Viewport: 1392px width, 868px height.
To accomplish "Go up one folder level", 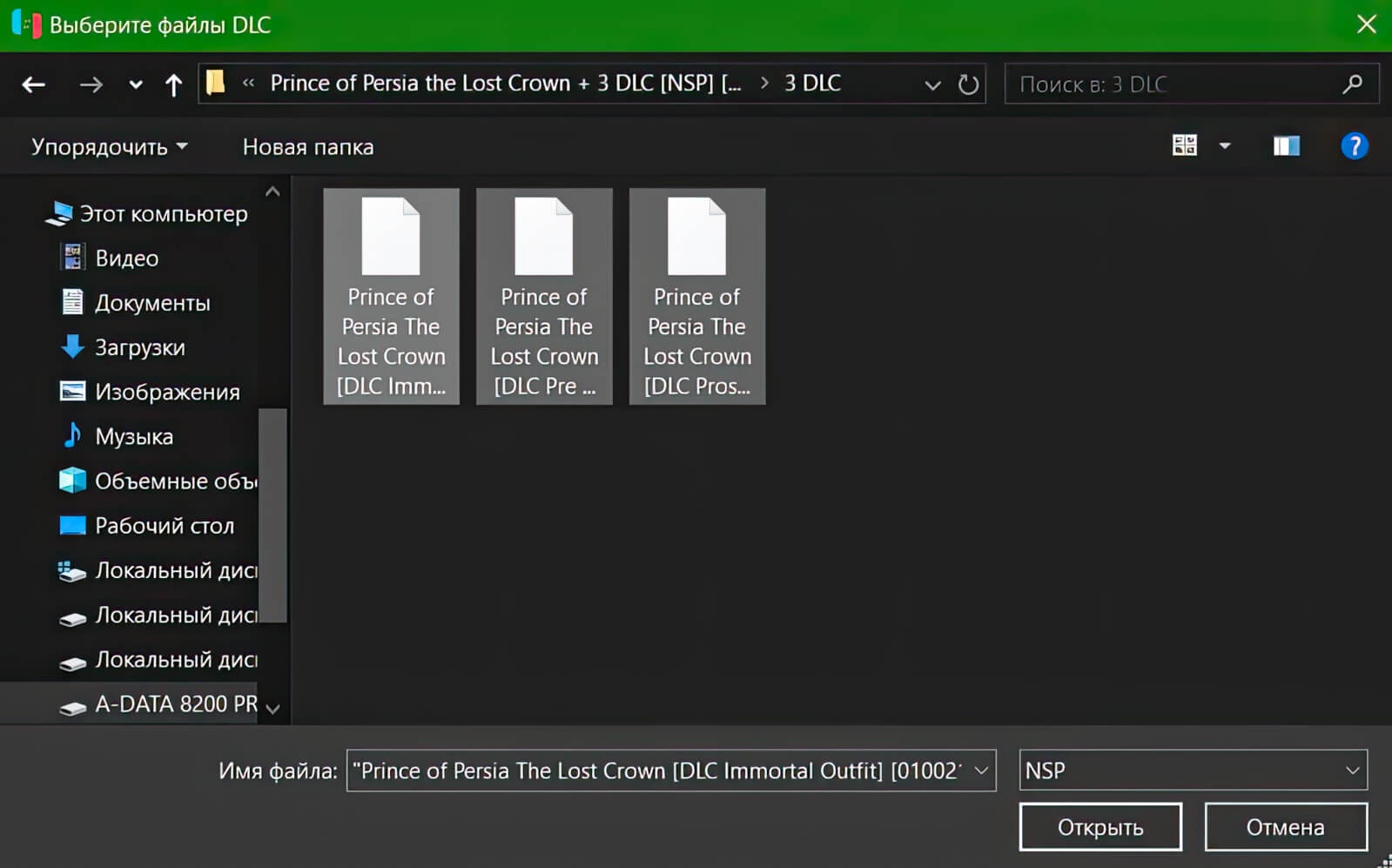I will [173, 84].
